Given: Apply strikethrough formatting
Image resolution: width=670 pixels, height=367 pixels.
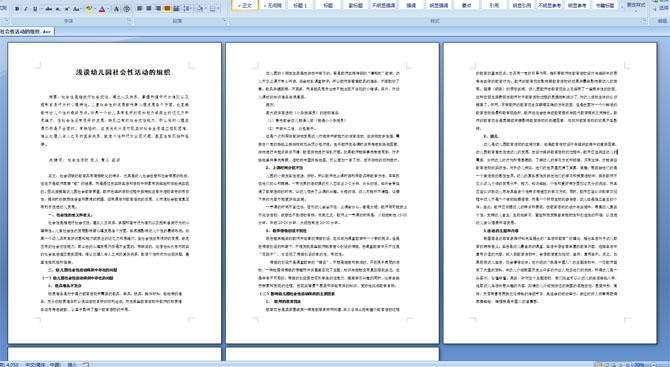Looking at the screenshot, I should coord(49,9).
